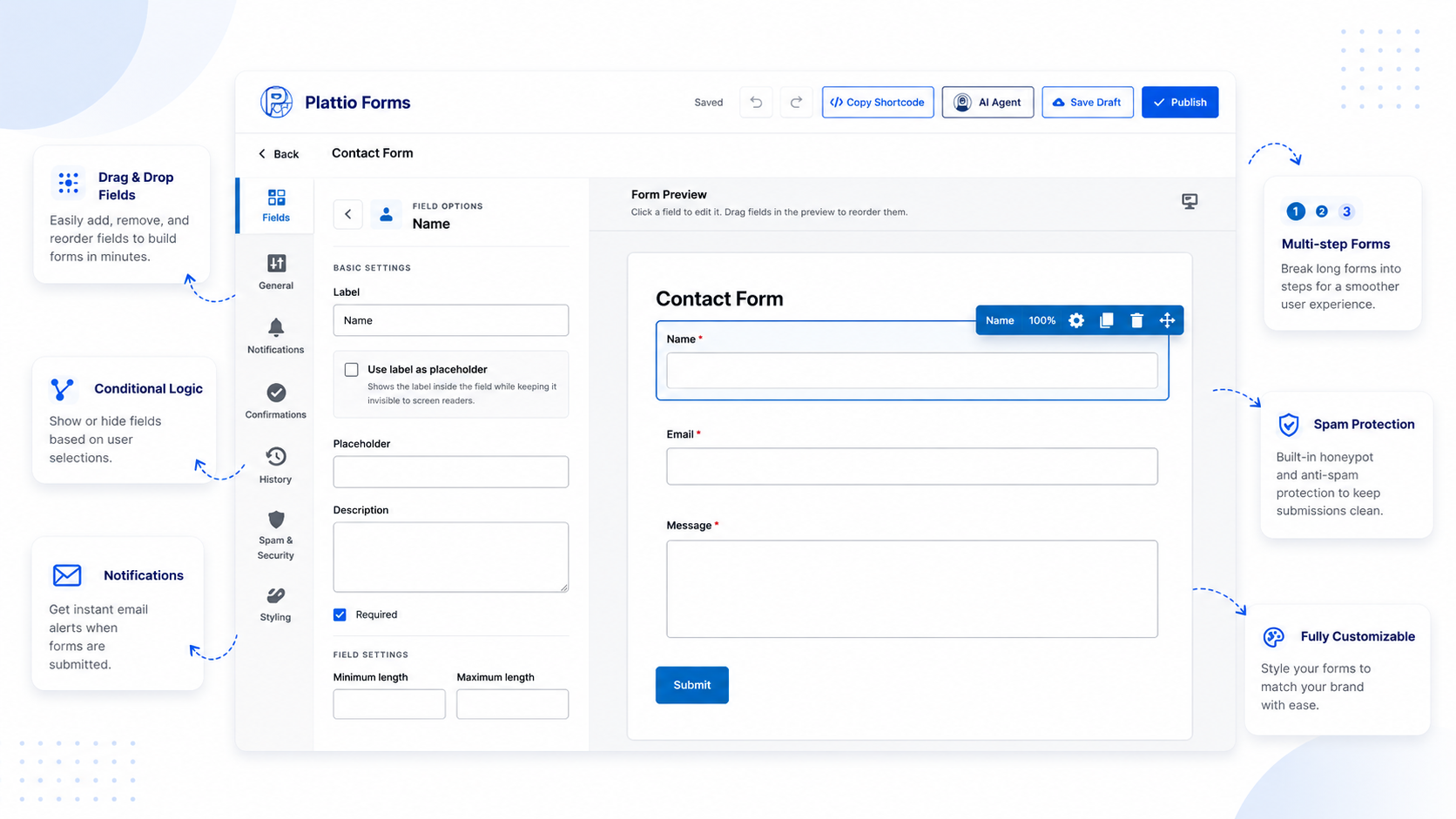Open the Fields tab in sidebar
Viewport: 1456px width, 819px height.
click(276, 205)
